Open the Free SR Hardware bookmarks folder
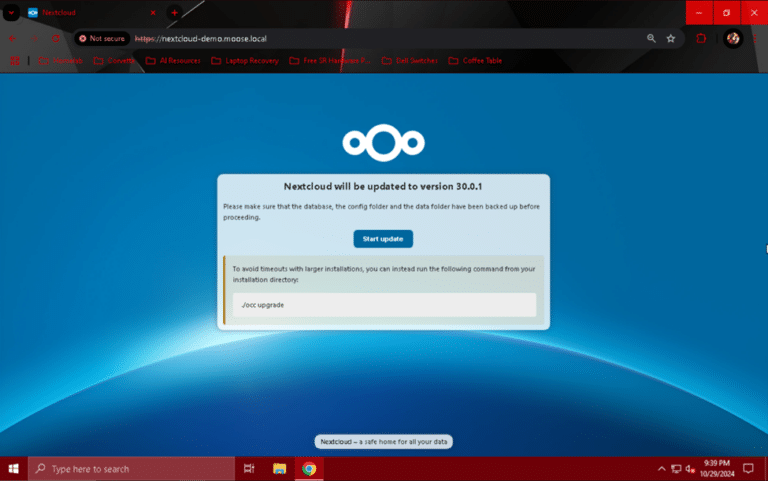 [x=330, y=61]
